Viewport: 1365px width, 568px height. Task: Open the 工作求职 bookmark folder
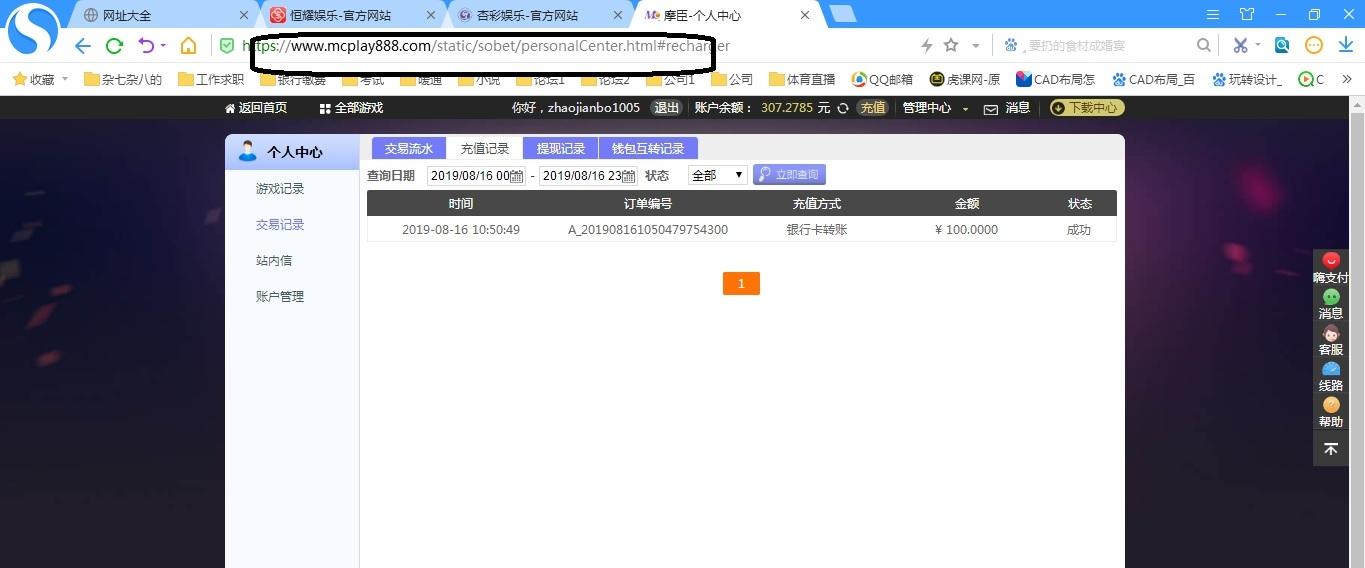(211, 79)
